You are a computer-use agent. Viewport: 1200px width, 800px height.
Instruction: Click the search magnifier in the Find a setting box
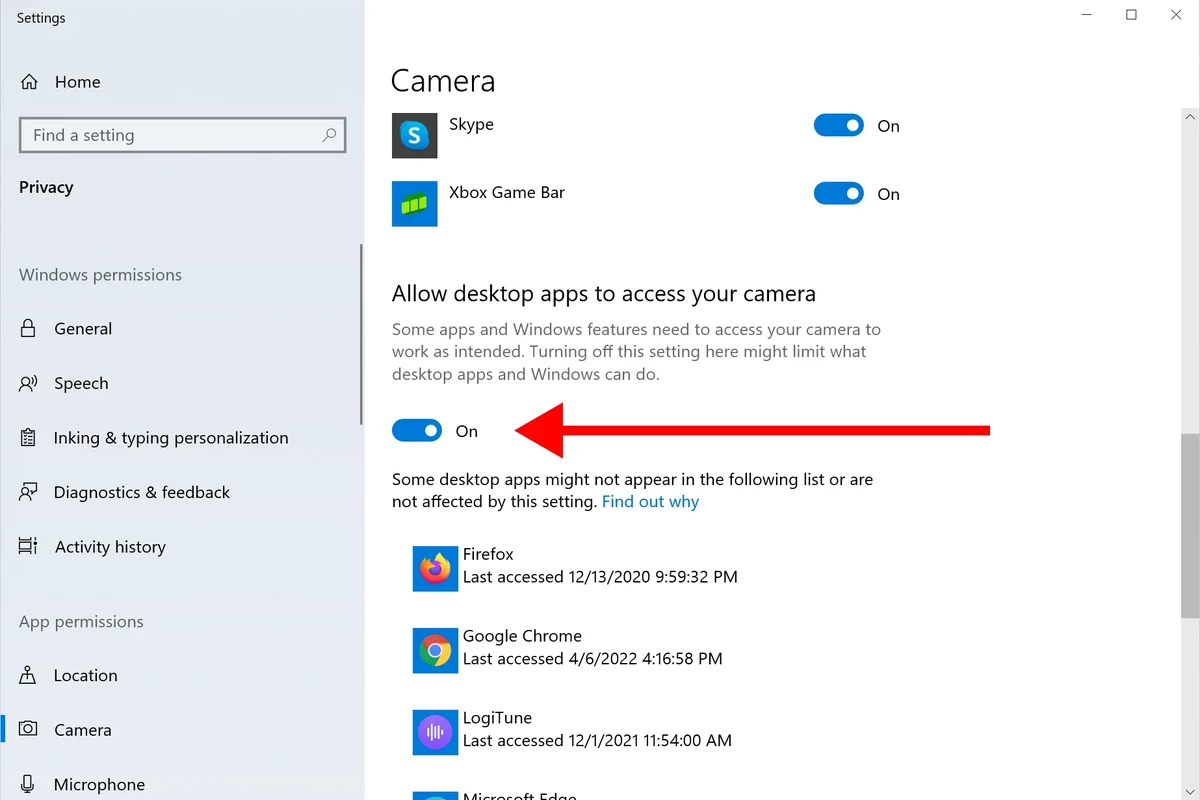(x=329, y=135)
